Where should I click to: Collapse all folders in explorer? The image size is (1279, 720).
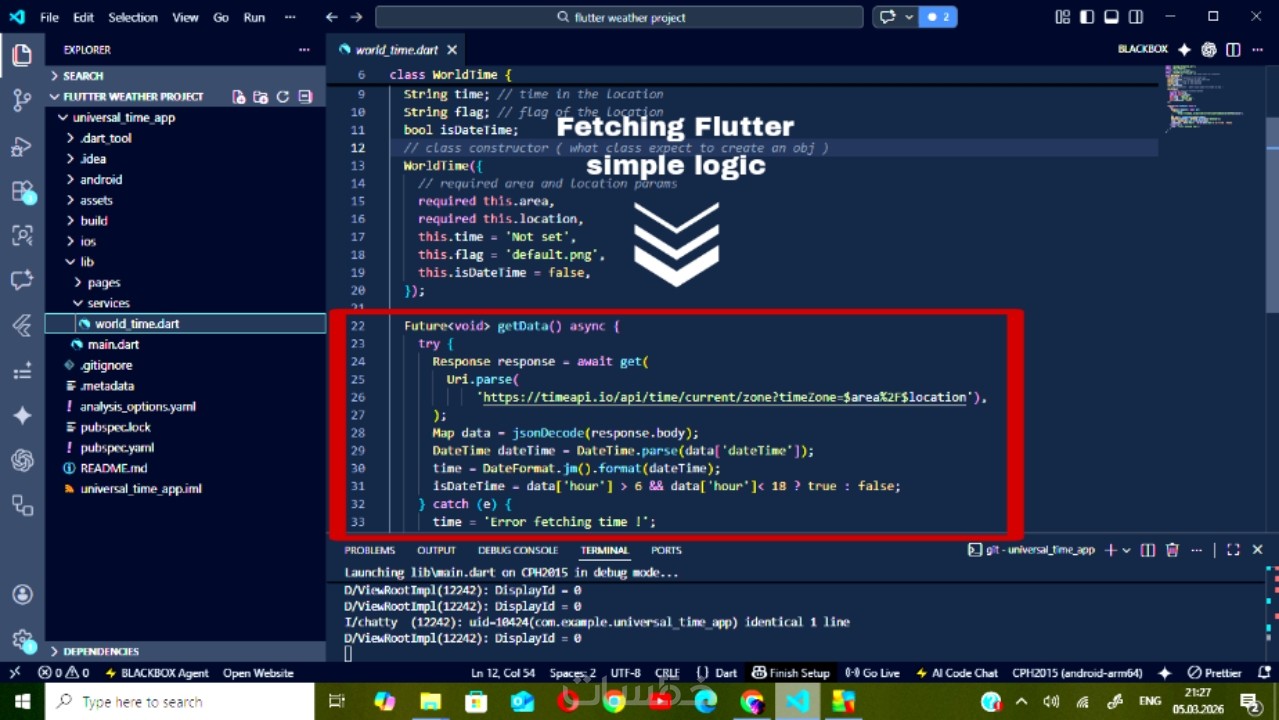[x=305, y=97]
